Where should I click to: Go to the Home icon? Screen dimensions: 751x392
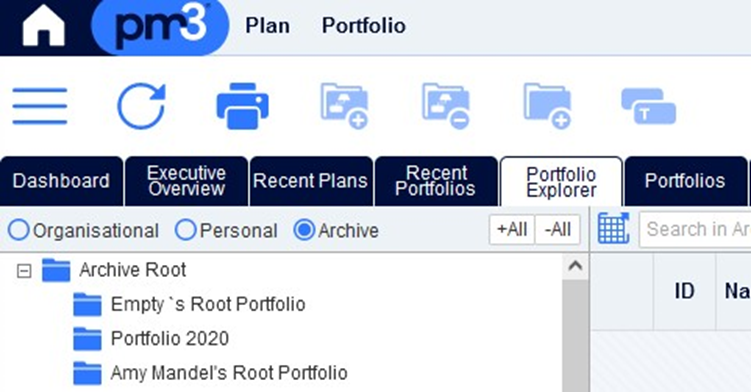point(43,26)
